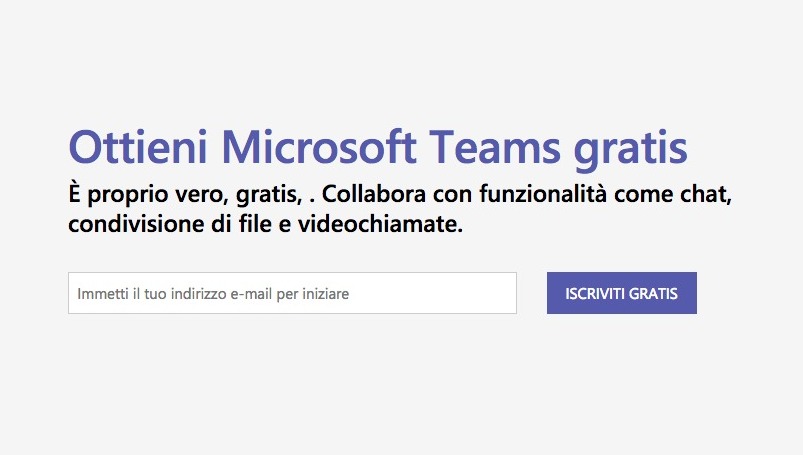Click the email address input field

pyautogui.click(x=292, y=293)
